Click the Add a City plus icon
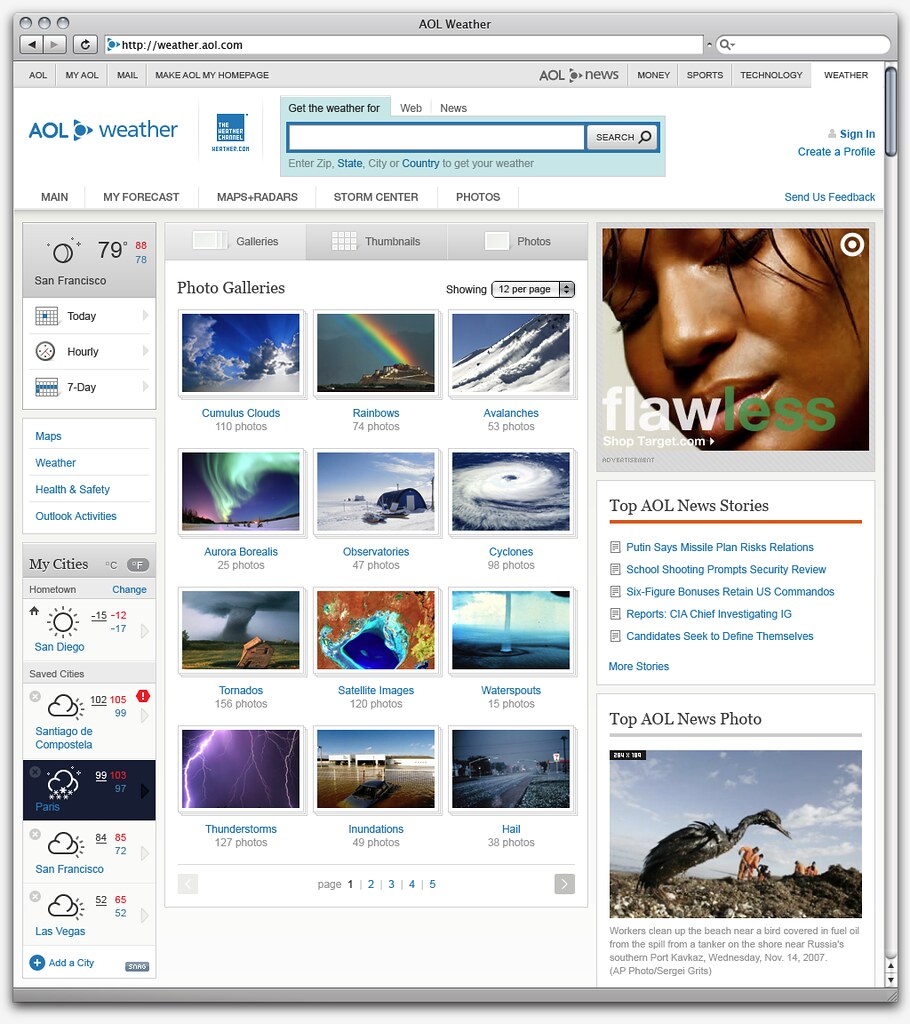The image size is (910, 1024). [x=37, y=963]
